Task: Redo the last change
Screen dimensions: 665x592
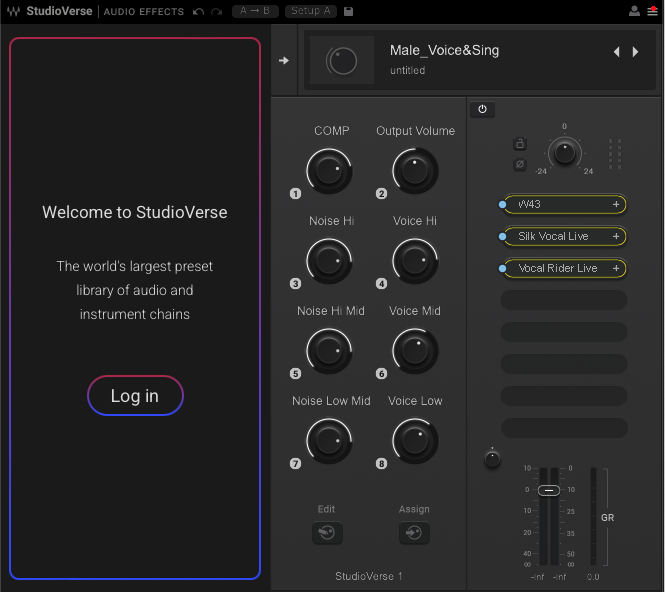Action: pyautogui.click(x=217, y=11)
